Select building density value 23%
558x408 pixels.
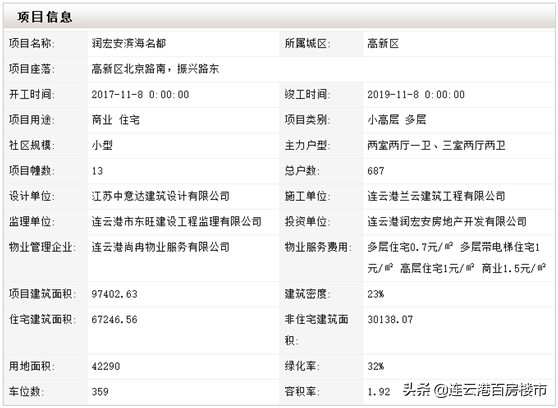(376, 294)
